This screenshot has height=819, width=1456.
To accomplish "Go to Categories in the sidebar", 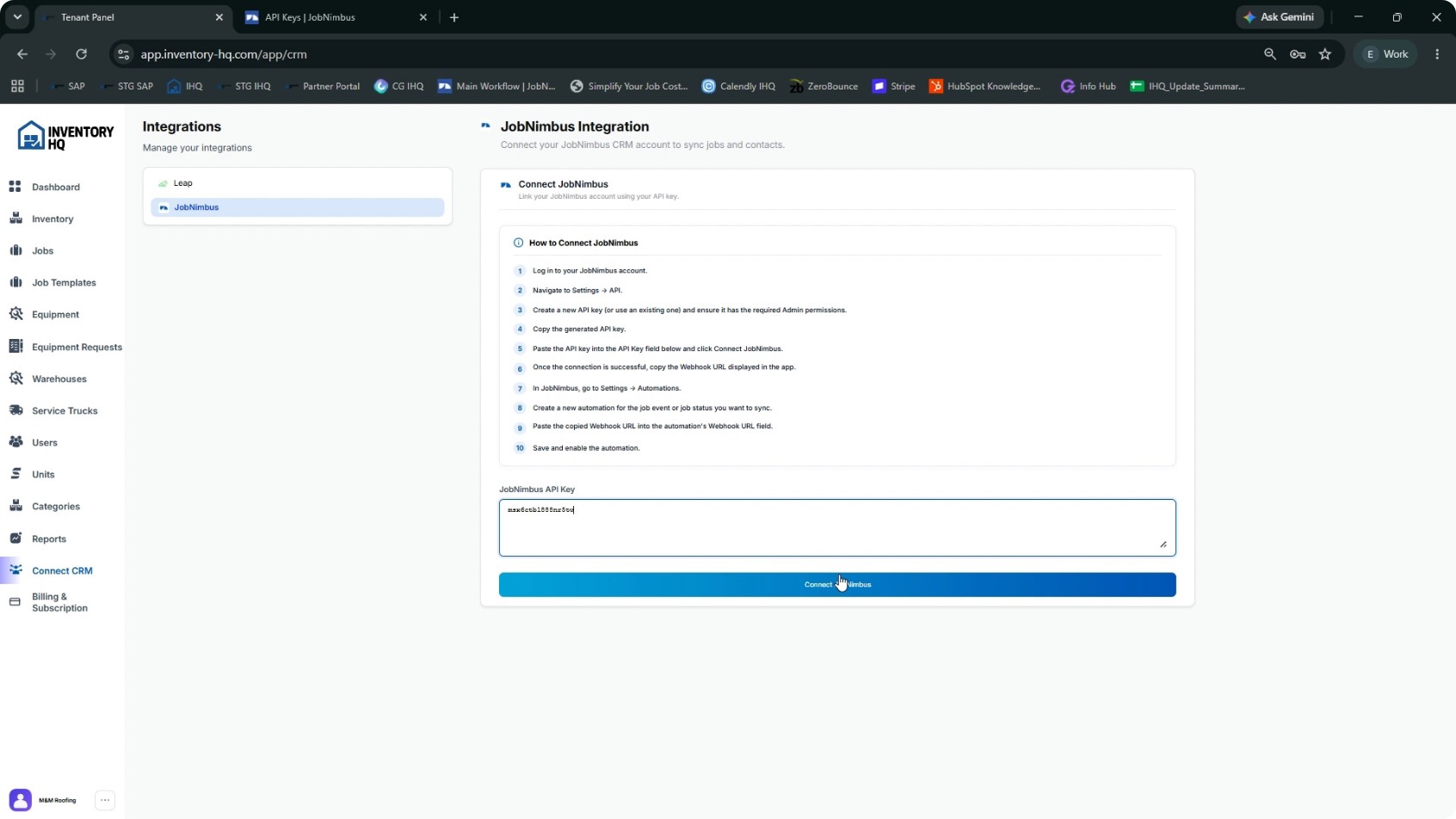I will tap(56, 506).
